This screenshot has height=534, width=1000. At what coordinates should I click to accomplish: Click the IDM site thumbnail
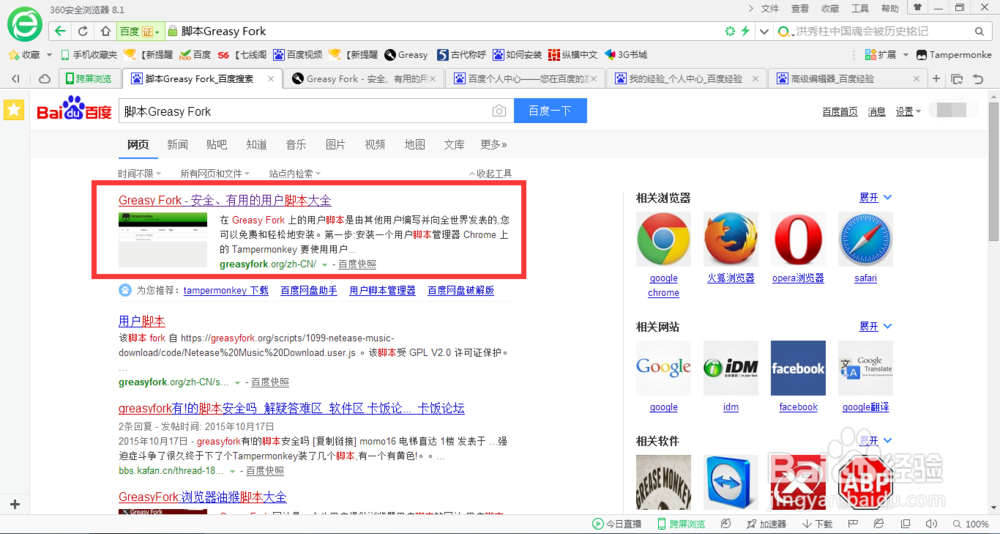pyautogui.click(x=731, y=368)
